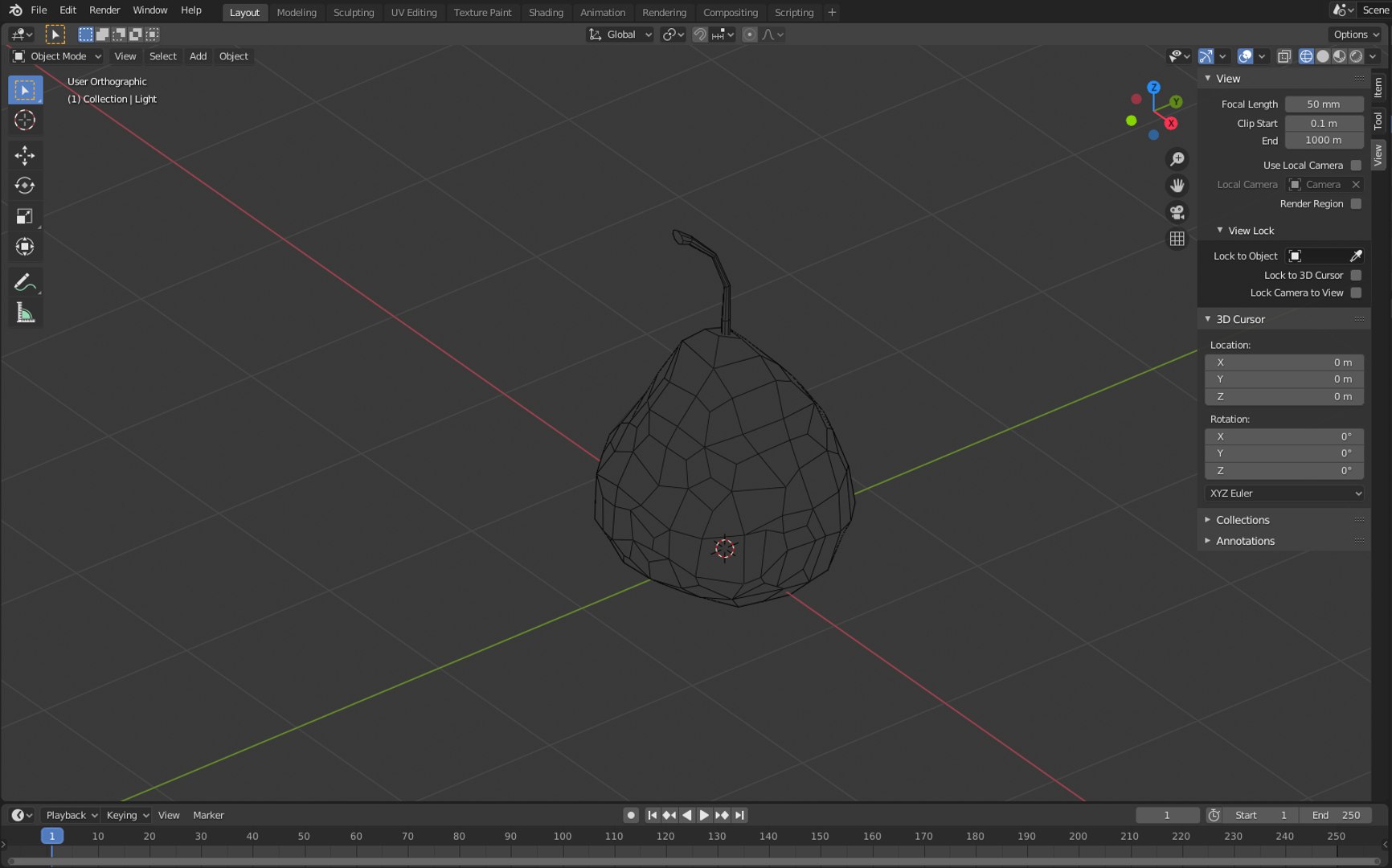1392x868 pixels.
Task: Toggle viewport overlays on or off
Action: tap(1245, 56)
